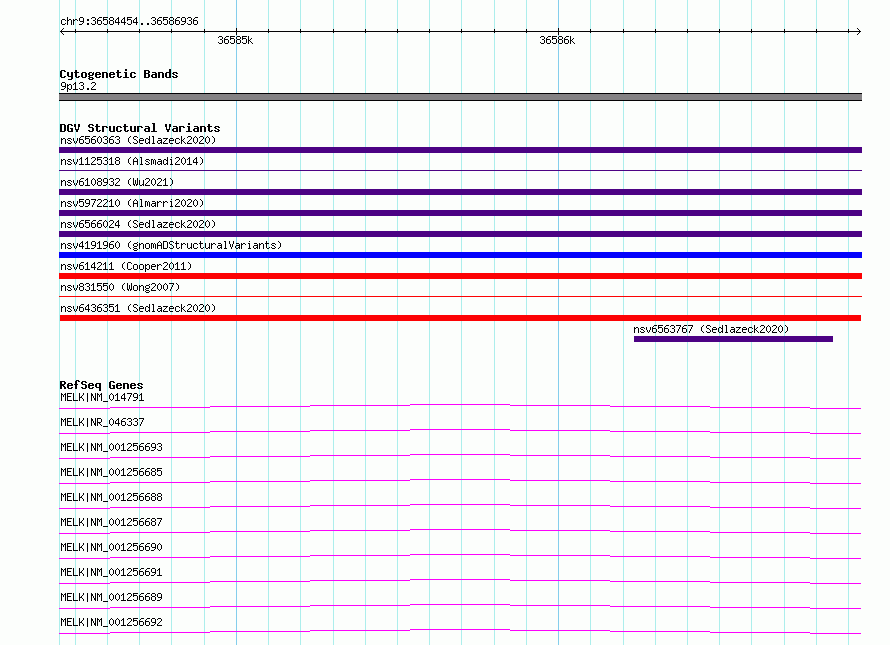
Task: Open the Cytogenetic Bands track title
Action: [119, 74]
